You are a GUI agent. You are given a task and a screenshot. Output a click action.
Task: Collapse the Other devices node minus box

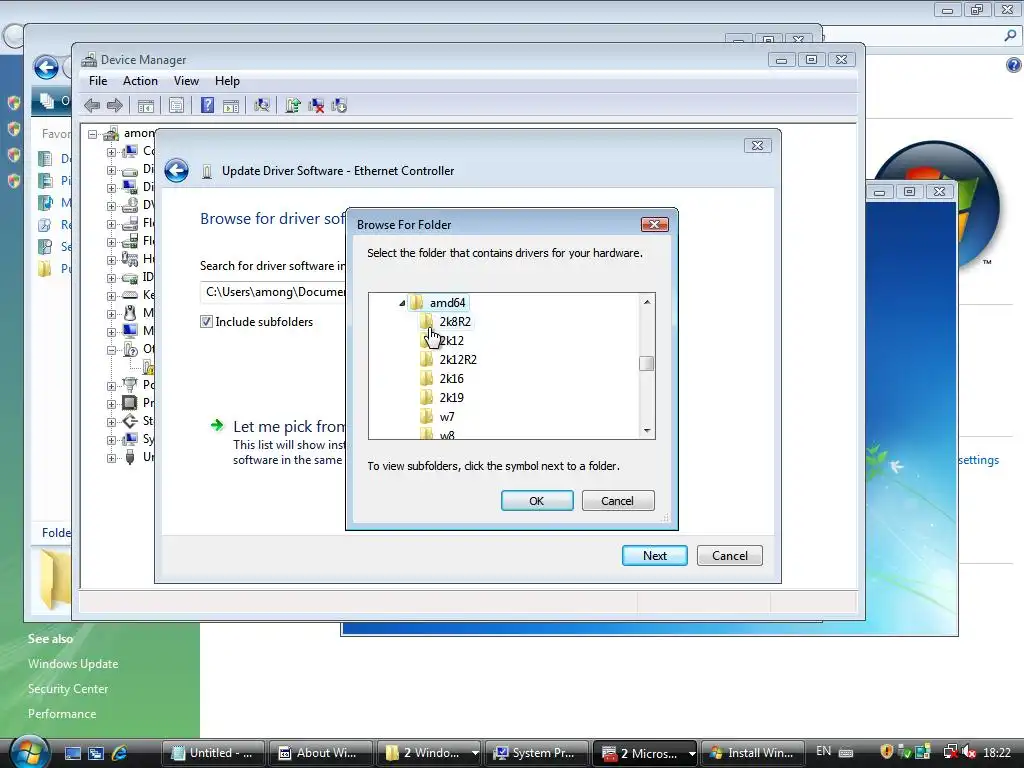111,350
